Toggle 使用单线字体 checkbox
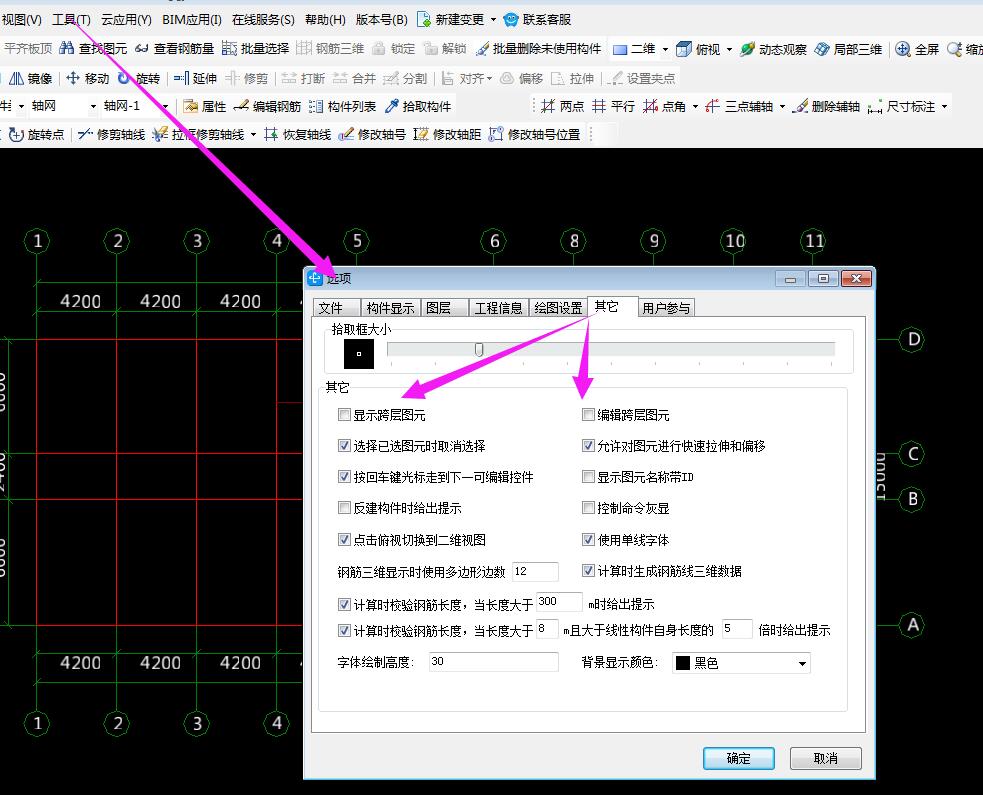 tap(588, 539)
